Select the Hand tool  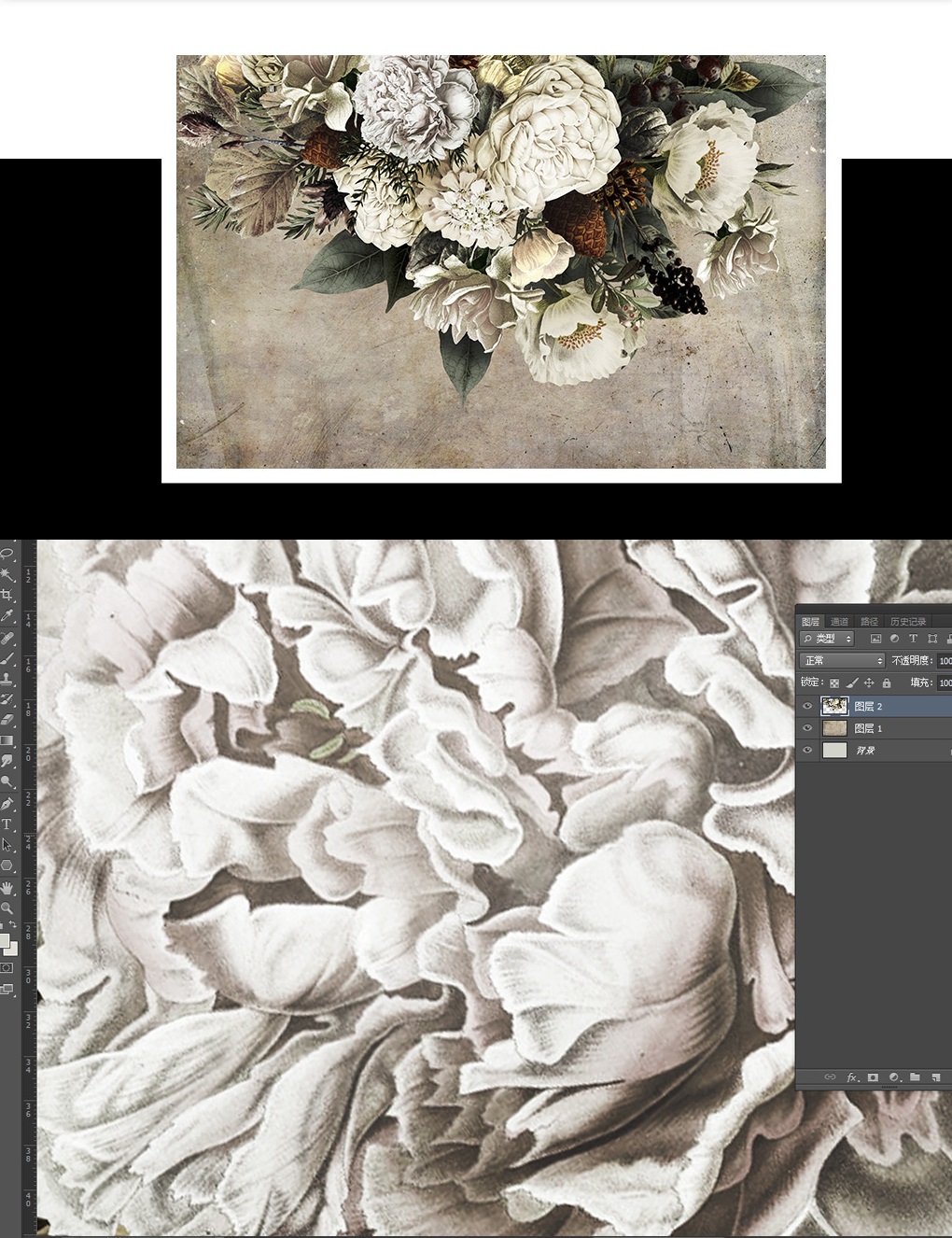point(7,887)
